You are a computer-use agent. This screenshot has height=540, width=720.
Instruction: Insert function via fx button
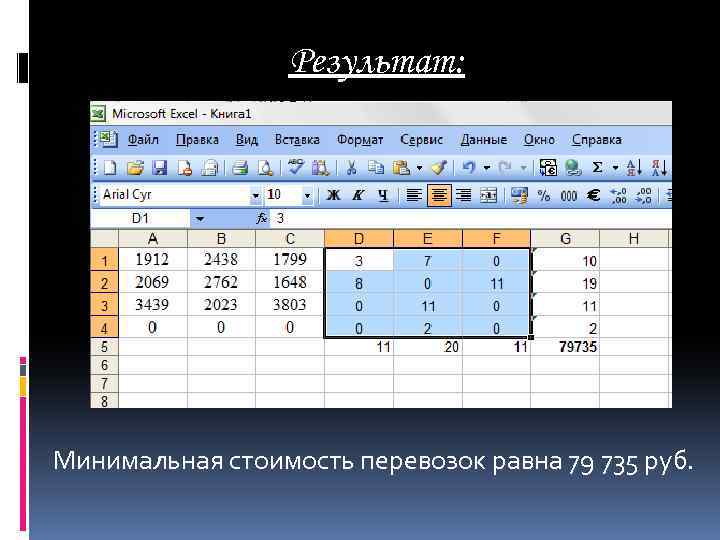262,218
